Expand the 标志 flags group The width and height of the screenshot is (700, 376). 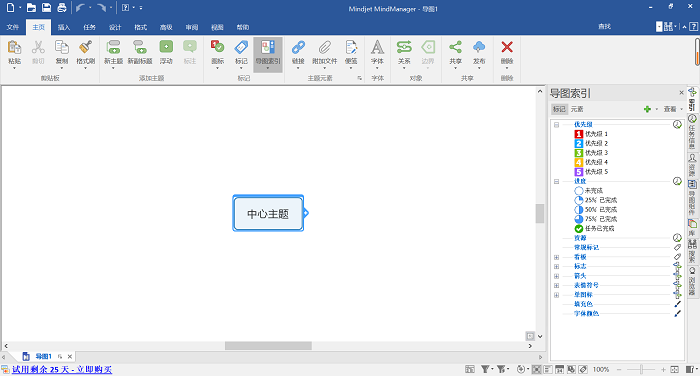557,267
